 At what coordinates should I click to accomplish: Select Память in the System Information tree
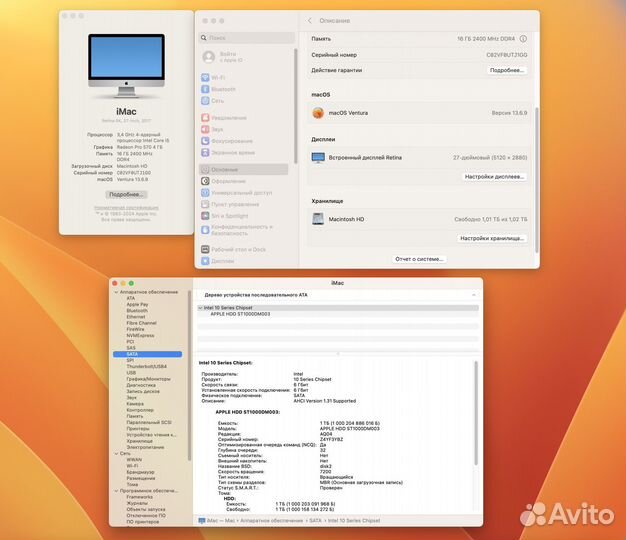135,416
